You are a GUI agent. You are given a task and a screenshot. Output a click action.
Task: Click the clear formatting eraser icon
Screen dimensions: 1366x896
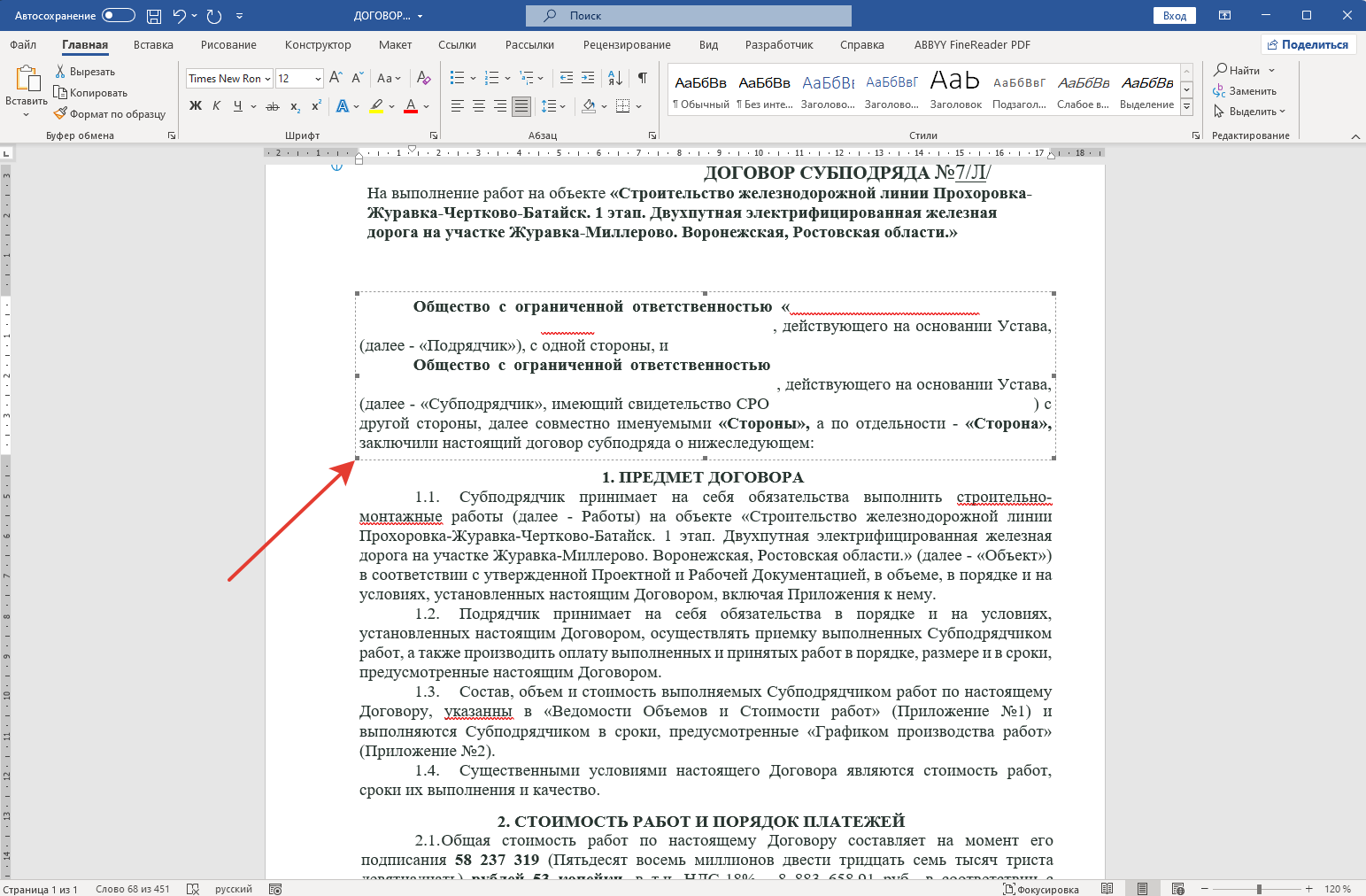tap(423, 78)
